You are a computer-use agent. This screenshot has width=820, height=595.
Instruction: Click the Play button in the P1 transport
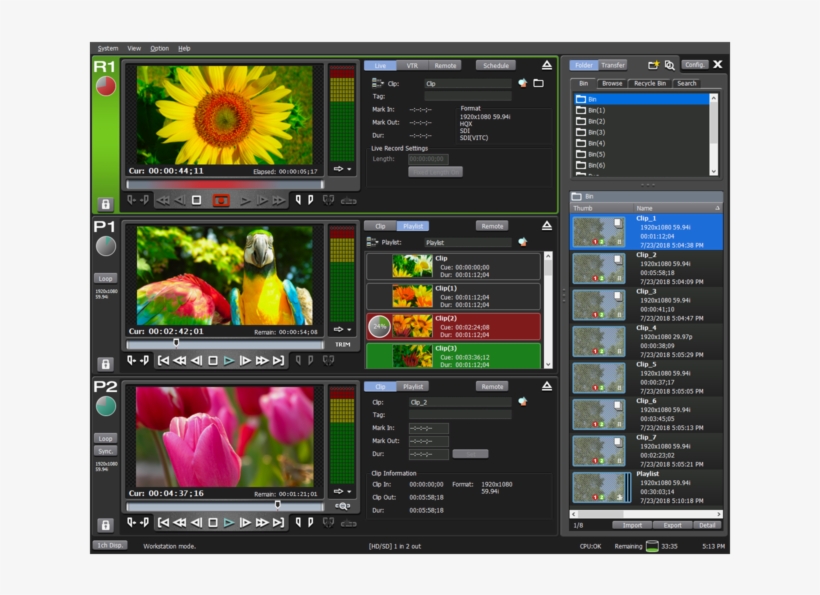pos(229,360)
